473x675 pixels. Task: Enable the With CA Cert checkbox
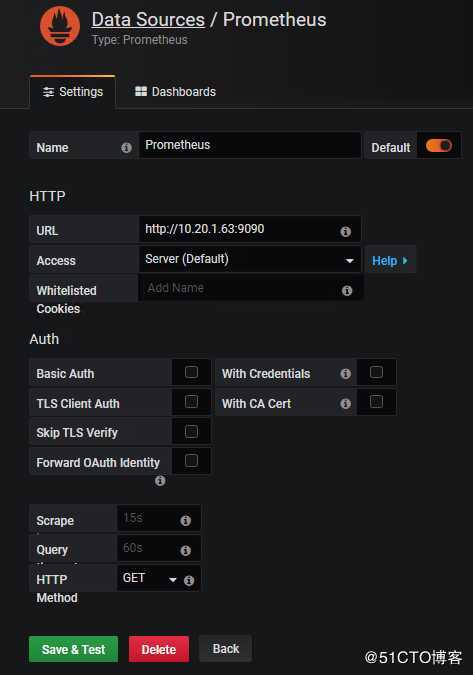point(376,402)
